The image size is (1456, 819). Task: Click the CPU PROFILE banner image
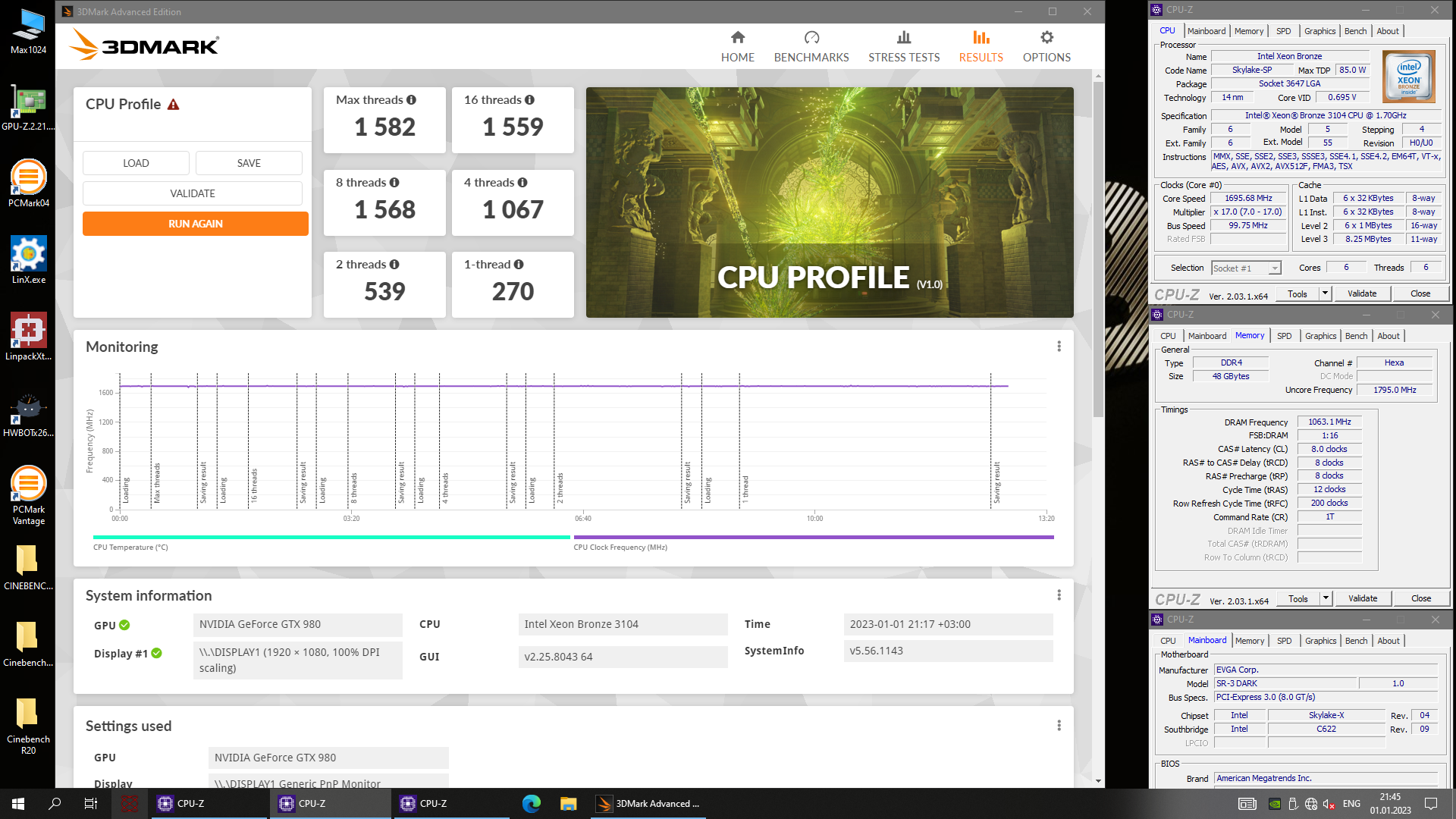[x=830, y=202]
